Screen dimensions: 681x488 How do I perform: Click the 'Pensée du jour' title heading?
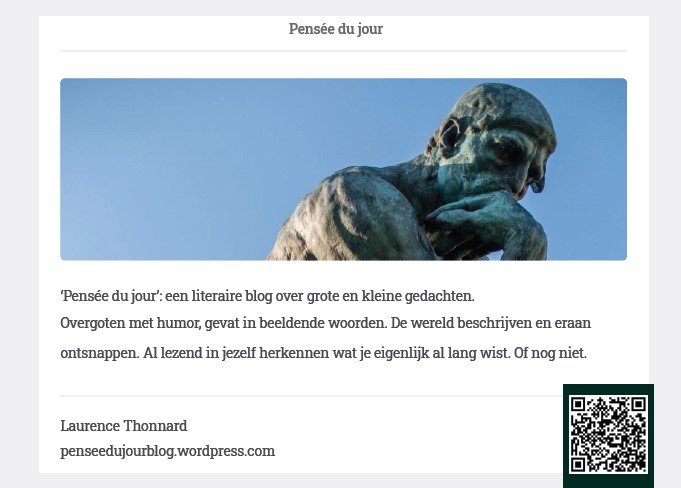tap(336, 29)
